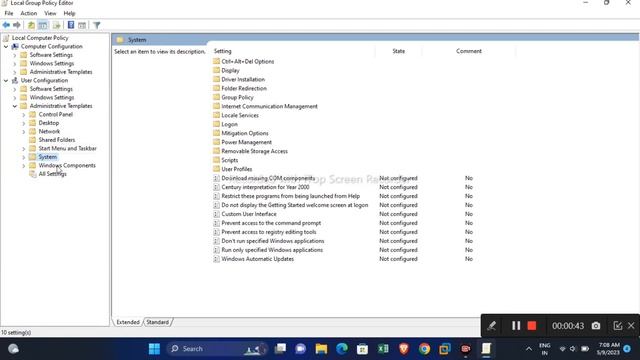Pause the screen recording
This screenshot has height=360, width=640.
point(516,326)
